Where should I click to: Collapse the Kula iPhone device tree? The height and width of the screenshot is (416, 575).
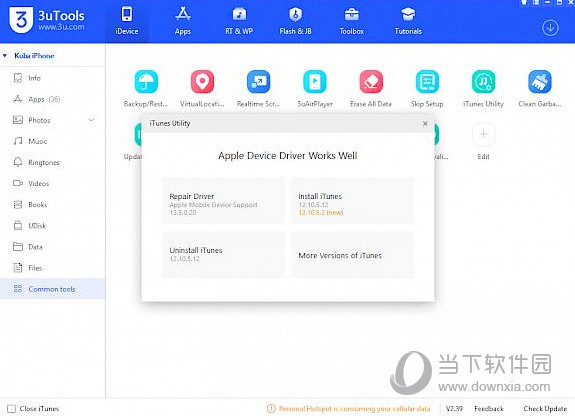pos(5,56)
